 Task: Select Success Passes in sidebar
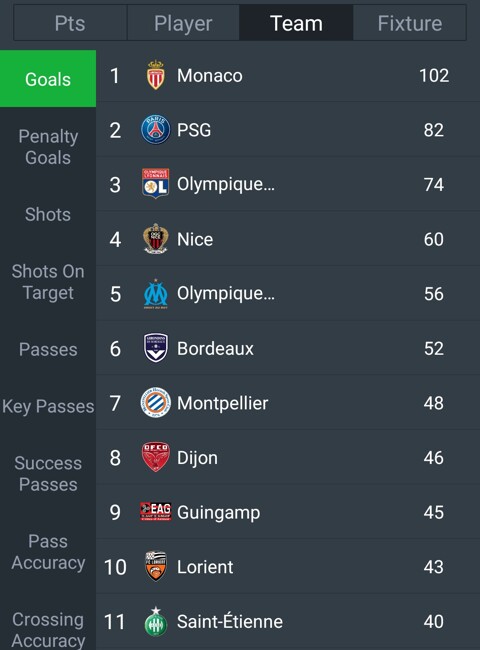48,474
